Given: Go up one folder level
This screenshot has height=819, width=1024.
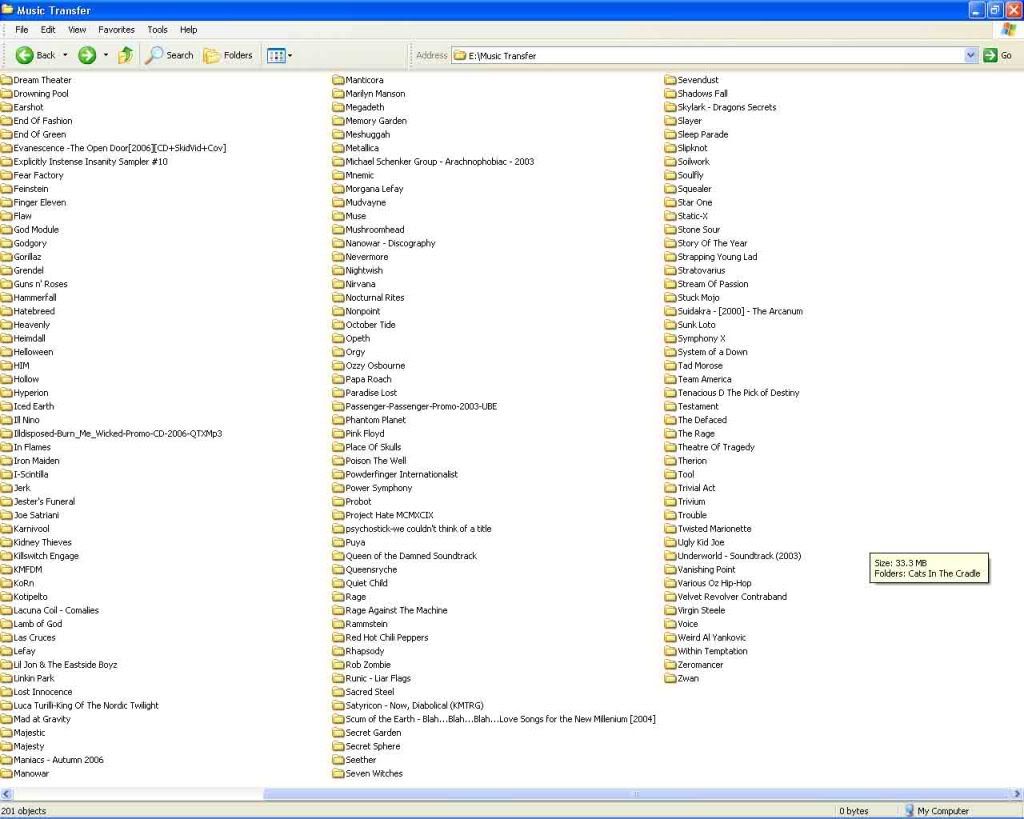Looking at the screenshot, I should (125, 56).
